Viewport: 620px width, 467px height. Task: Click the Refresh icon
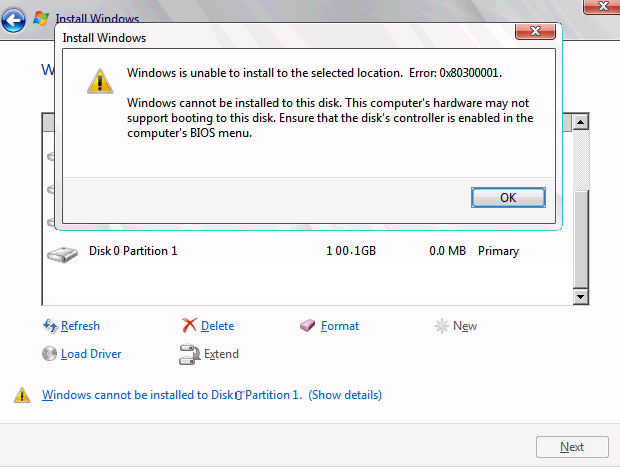[x=50, y=326]
